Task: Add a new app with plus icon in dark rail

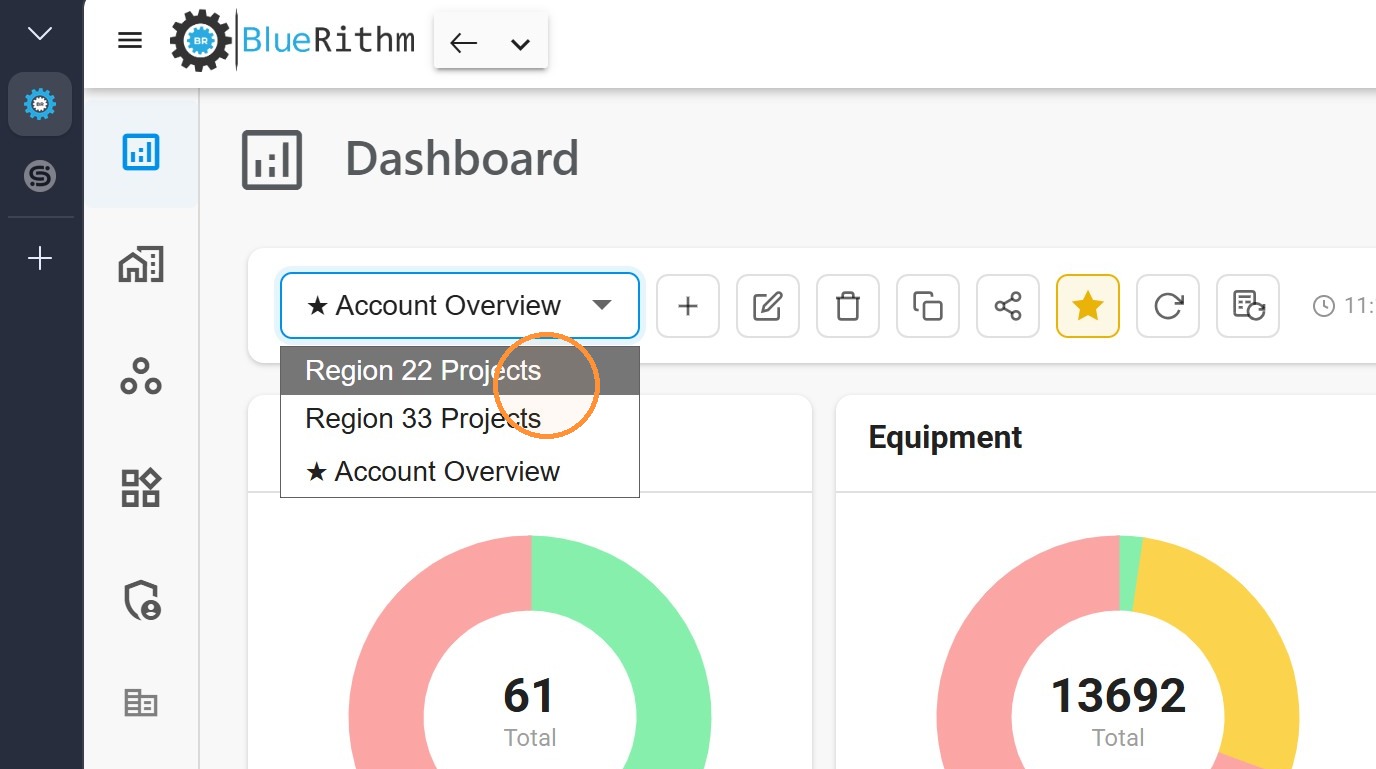Action: (40, 259)
